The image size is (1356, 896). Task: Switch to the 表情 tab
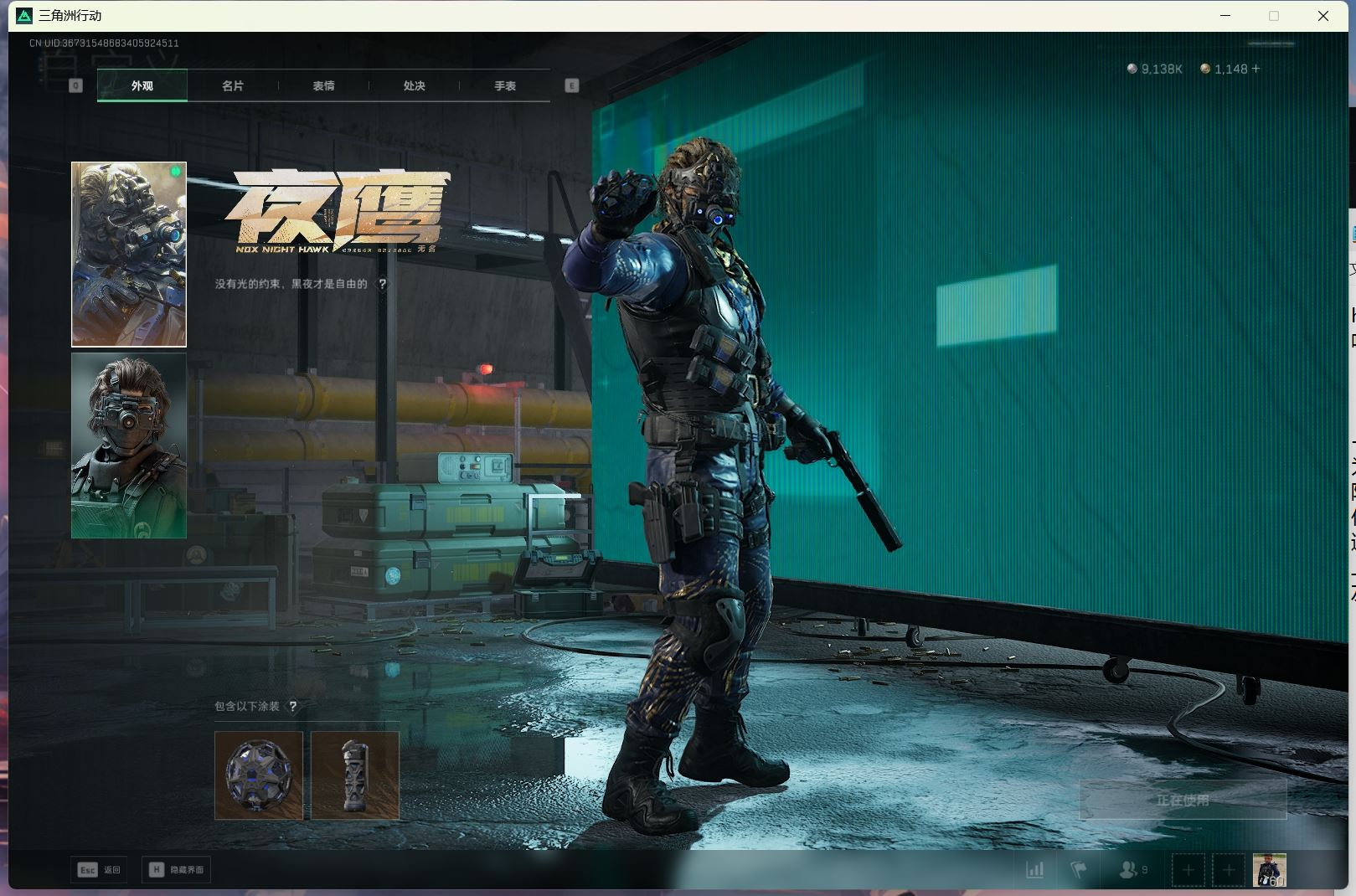tap(323, 85)
